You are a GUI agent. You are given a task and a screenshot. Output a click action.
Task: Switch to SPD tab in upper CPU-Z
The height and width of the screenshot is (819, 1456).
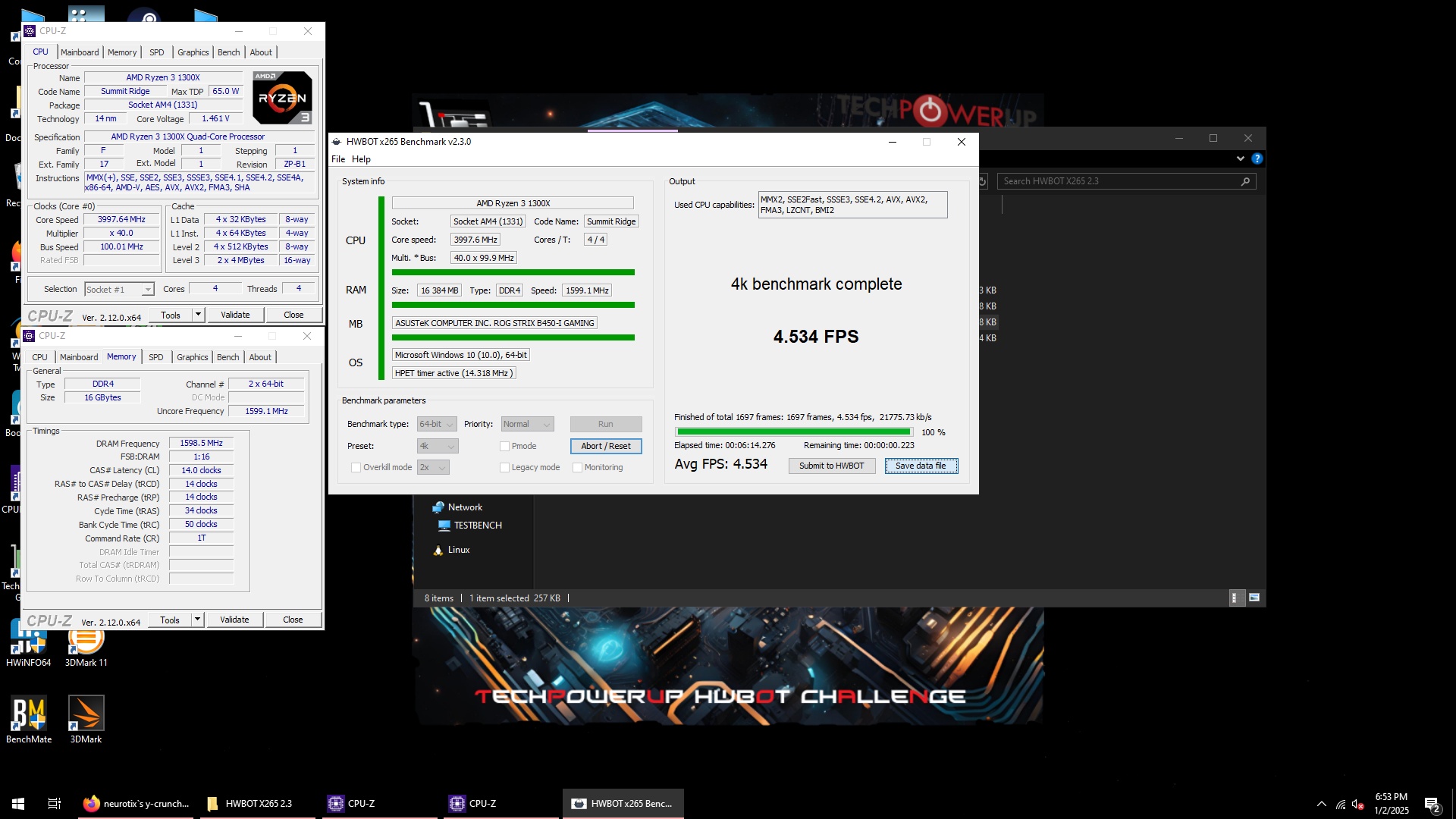tap(156, 52)
